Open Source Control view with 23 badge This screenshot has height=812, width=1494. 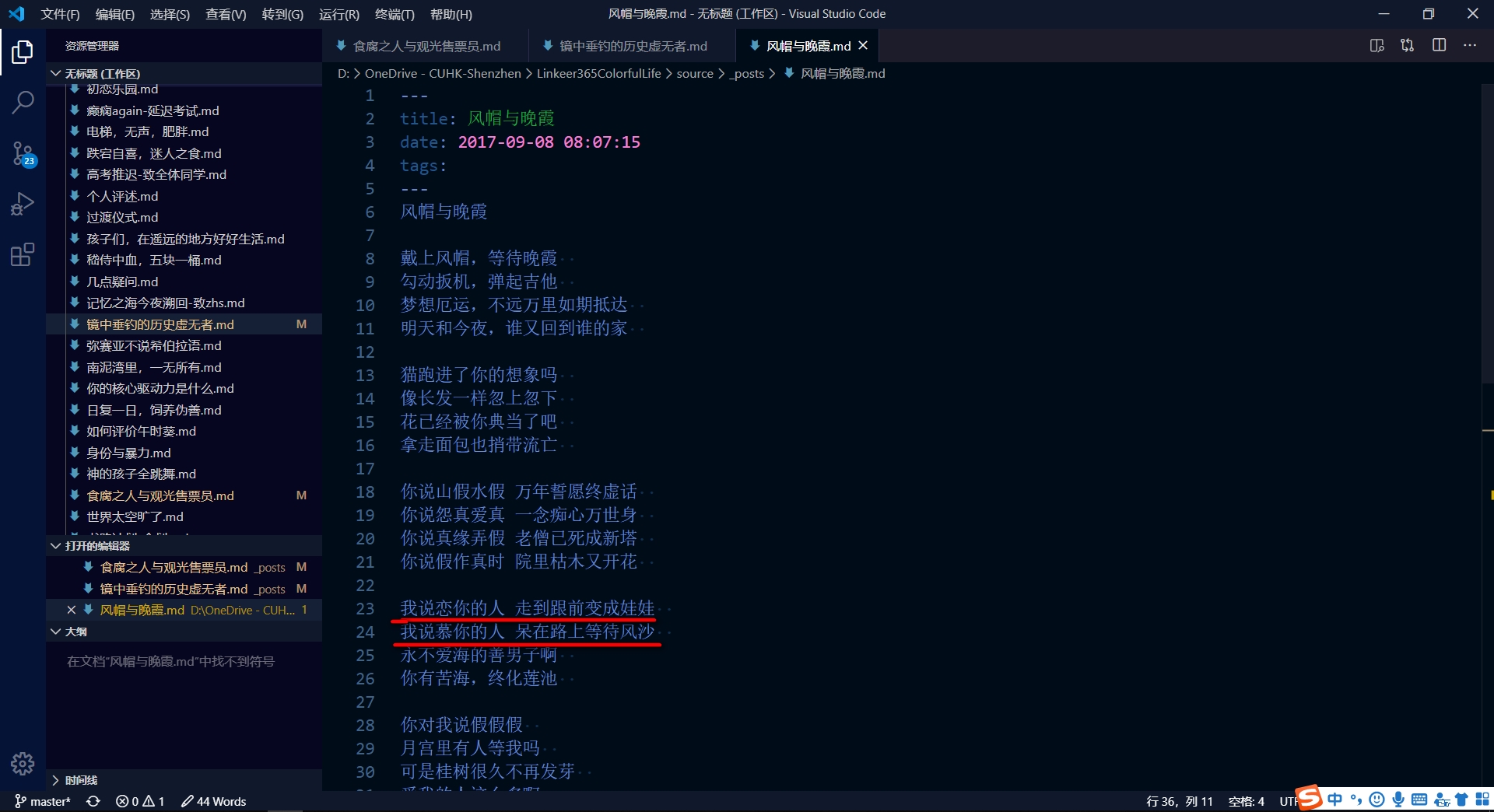[23, 153]
